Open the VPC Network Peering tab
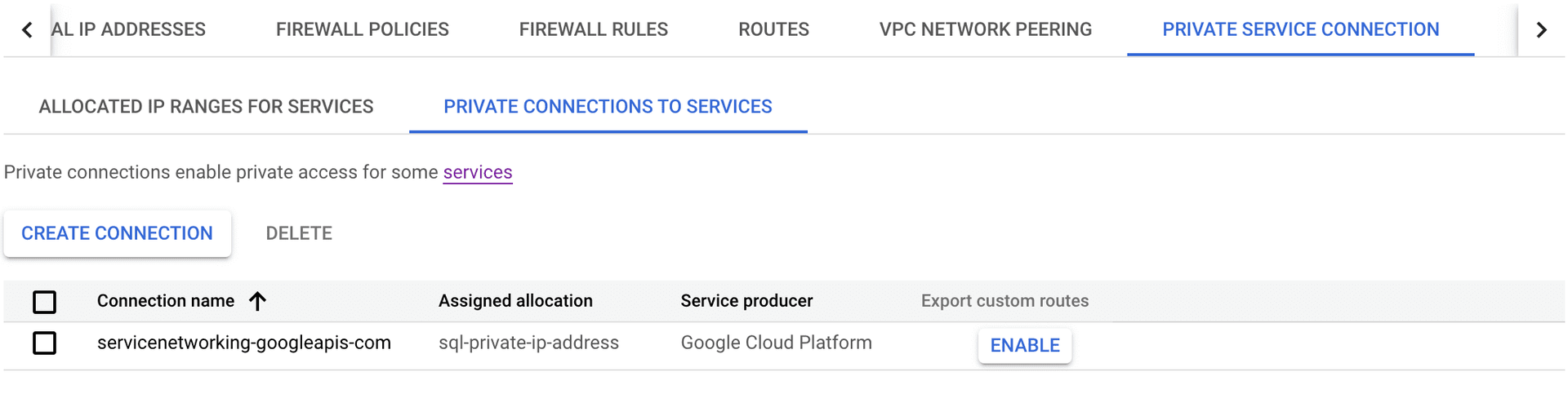Screen dimensions: 1568x394 tap(985, 29)
